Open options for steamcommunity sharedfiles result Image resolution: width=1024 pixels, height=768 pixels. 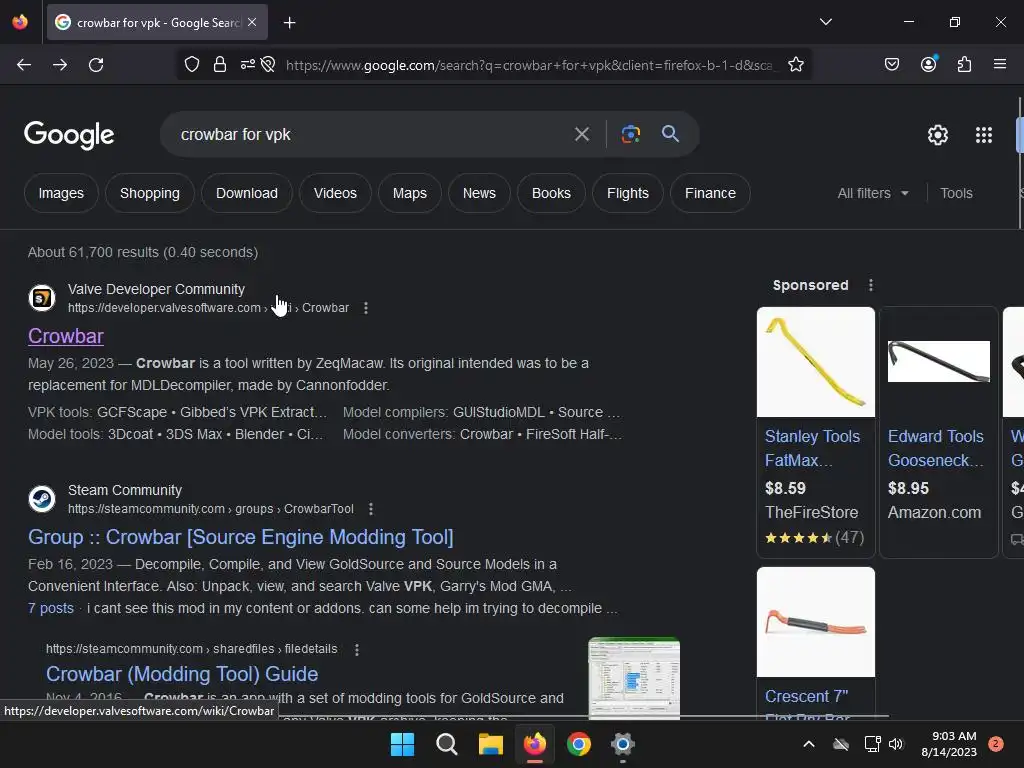[357, 649]
